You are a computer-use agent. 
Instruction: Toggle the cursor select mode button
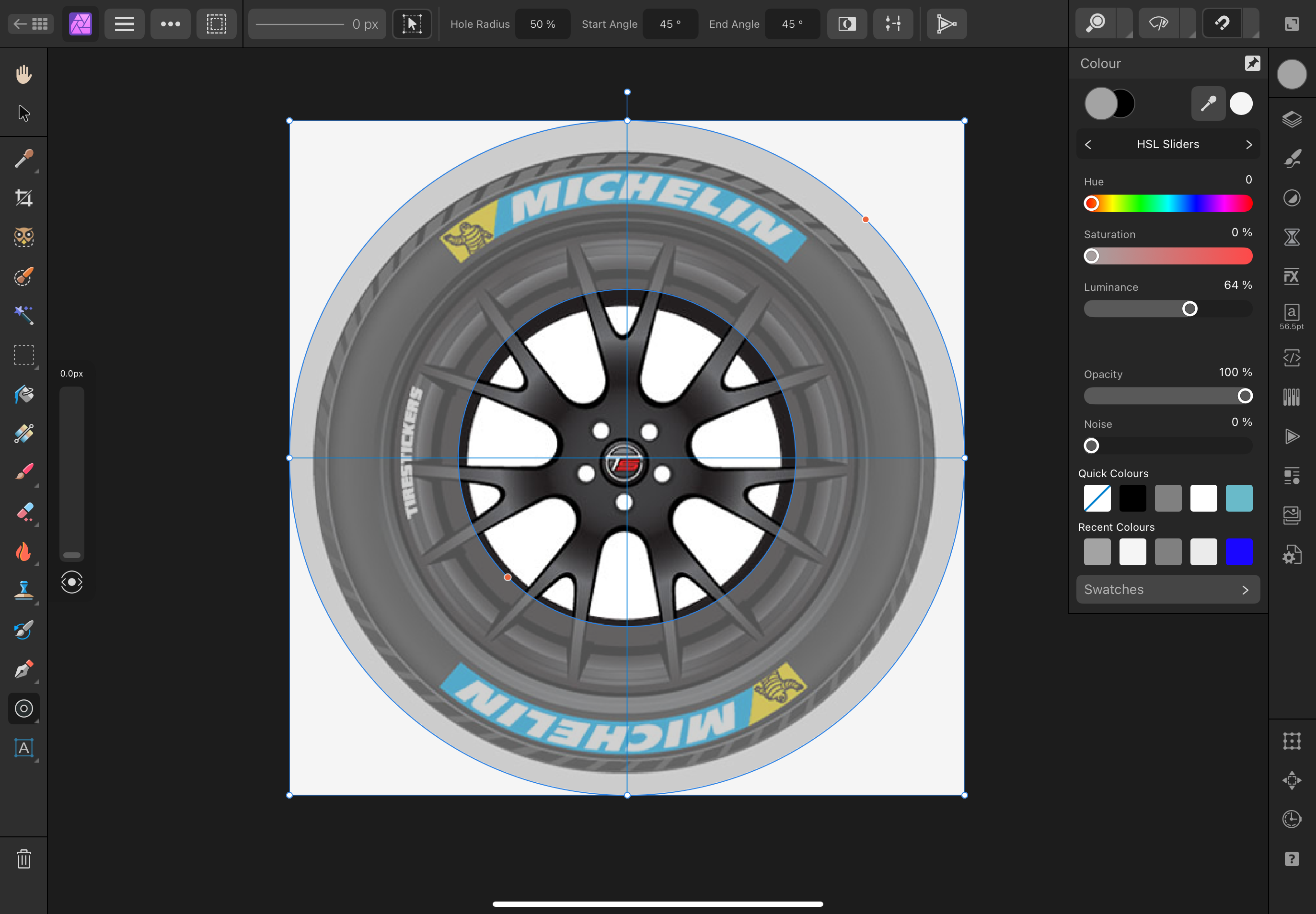[412, 23]
